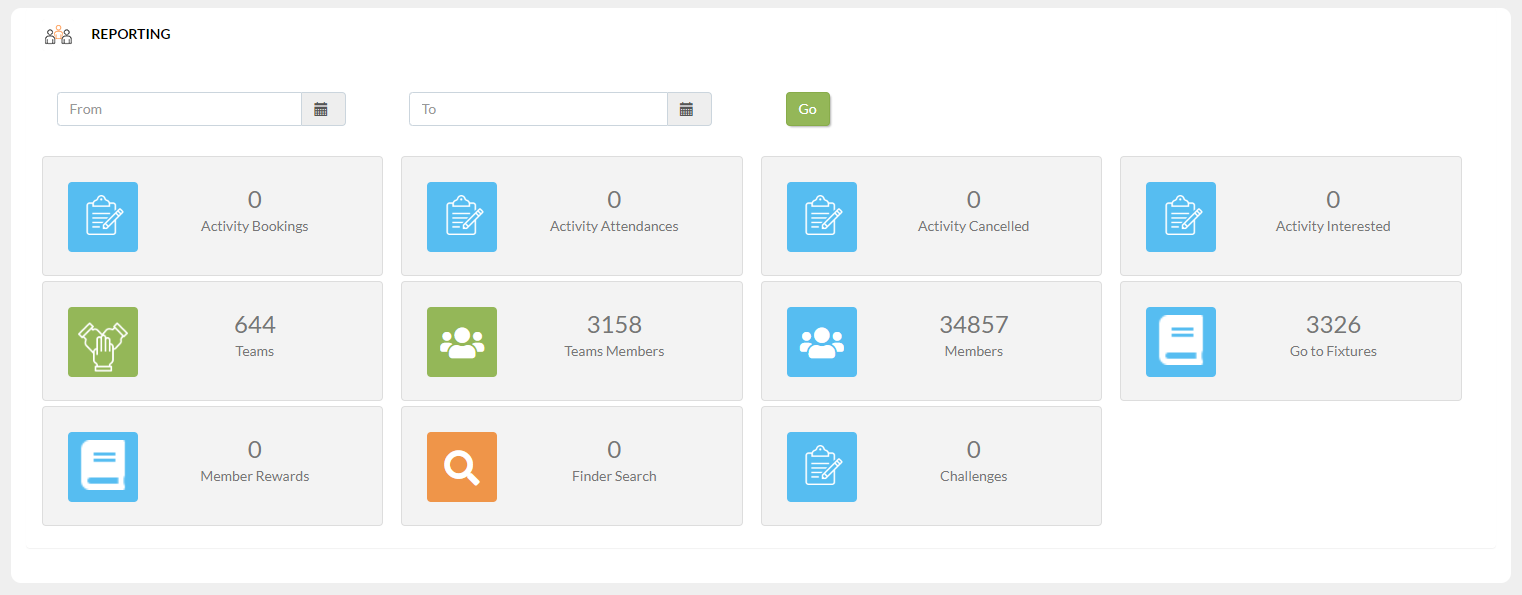Click the green Go button

(x=808, y=109)
